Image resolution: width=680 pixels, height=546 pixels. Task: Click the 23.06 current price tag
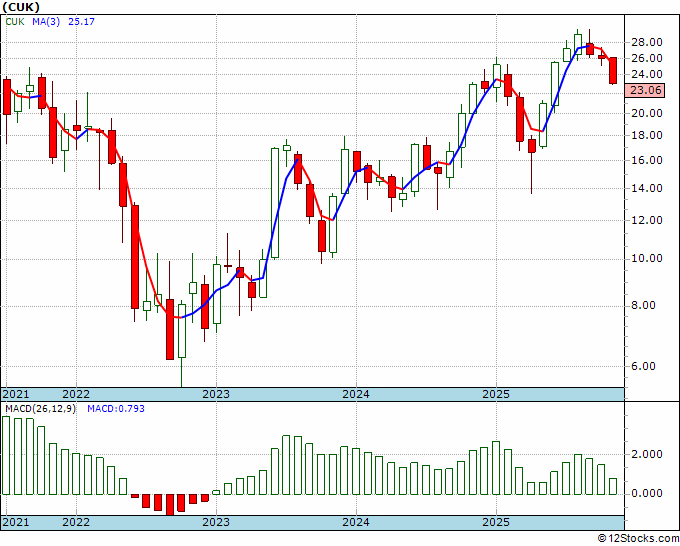[x=645, y=90]
